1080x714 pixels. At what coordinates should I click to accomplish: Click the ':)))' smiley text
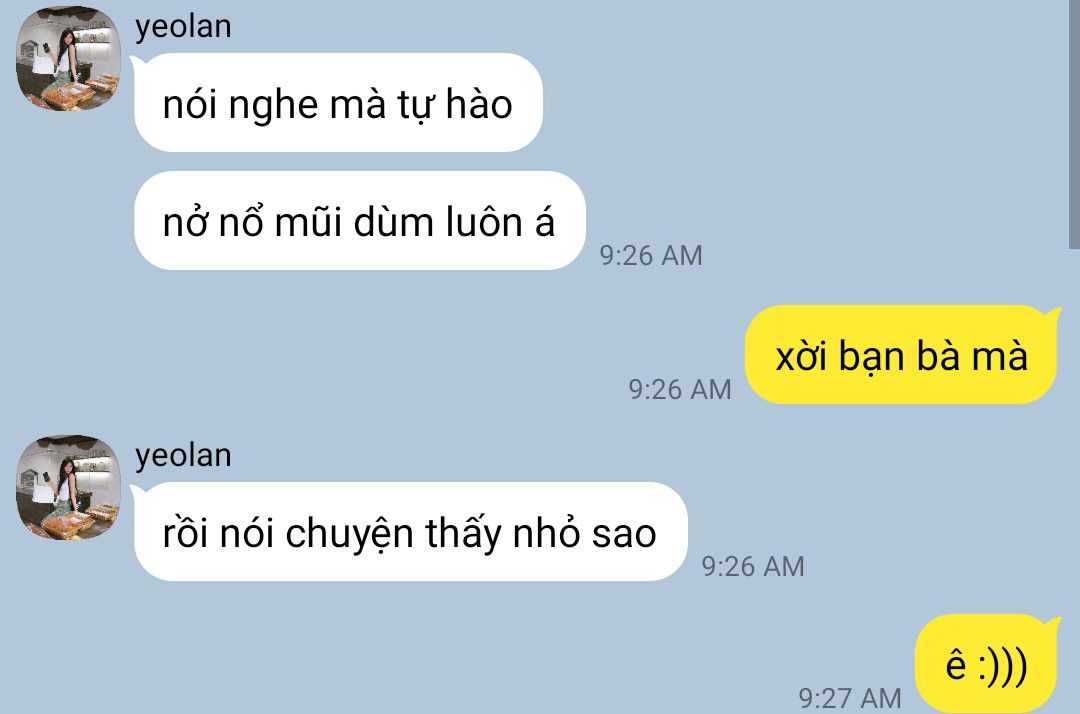1003,666
